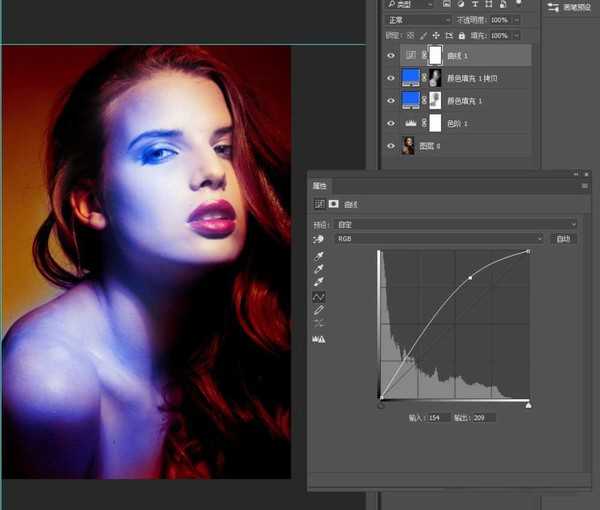
Task: Hide the 曲线 1 layer
Action: 391,56
